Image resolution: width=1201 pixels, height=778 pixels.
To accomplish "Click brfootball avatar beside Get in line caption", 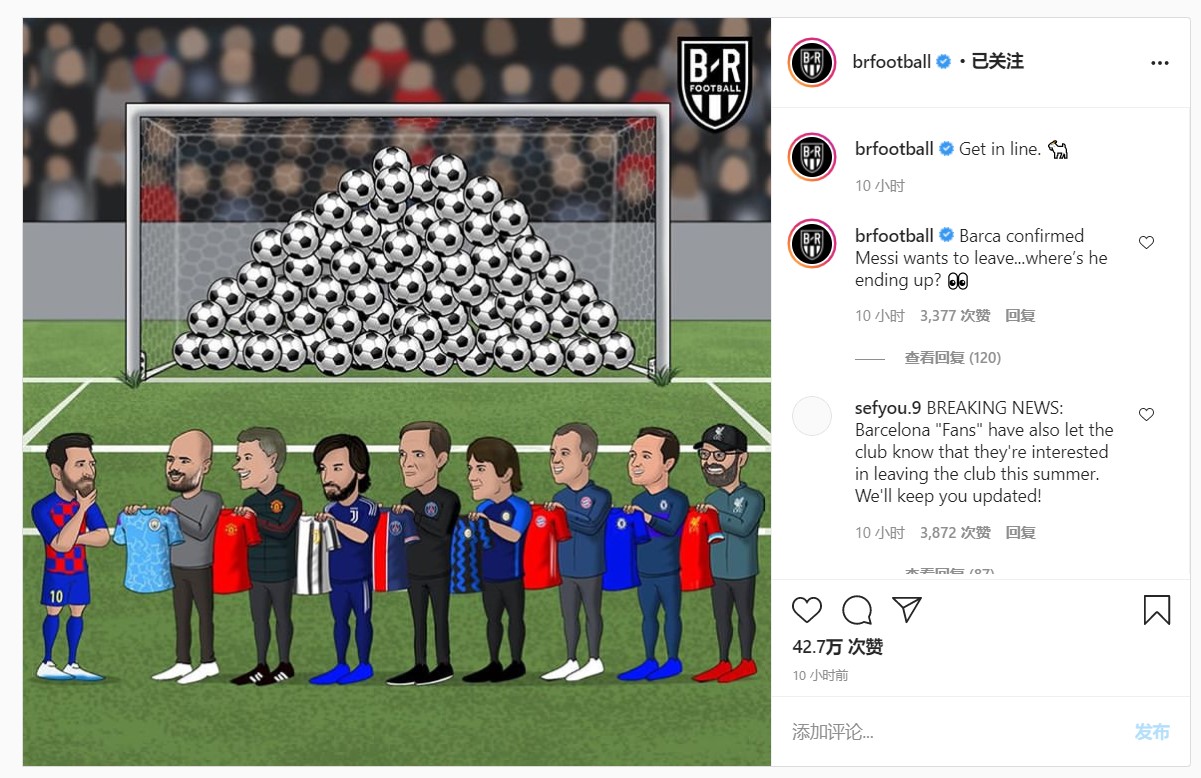I will [812, 157].
